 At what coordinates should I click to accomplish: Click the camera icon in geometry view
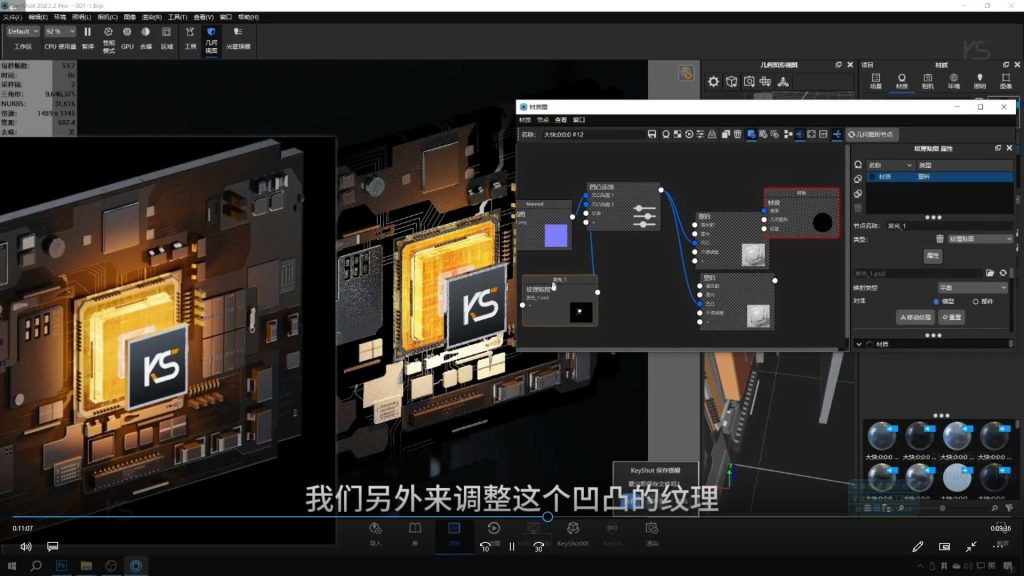pos(749,82)
